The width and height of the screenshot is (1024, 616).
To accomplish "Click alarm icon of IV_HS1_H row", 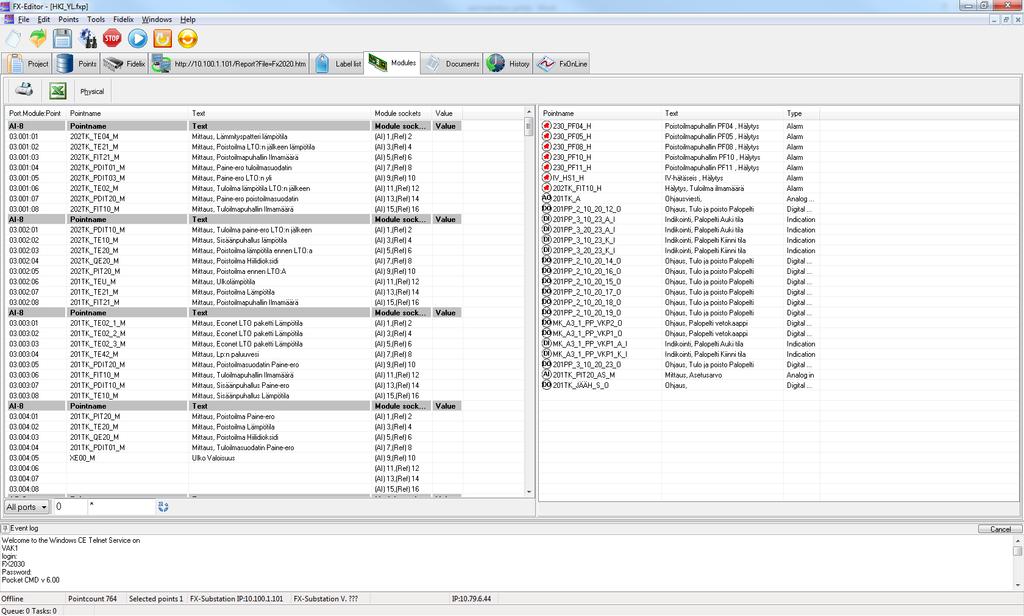I will coord(547,178).
